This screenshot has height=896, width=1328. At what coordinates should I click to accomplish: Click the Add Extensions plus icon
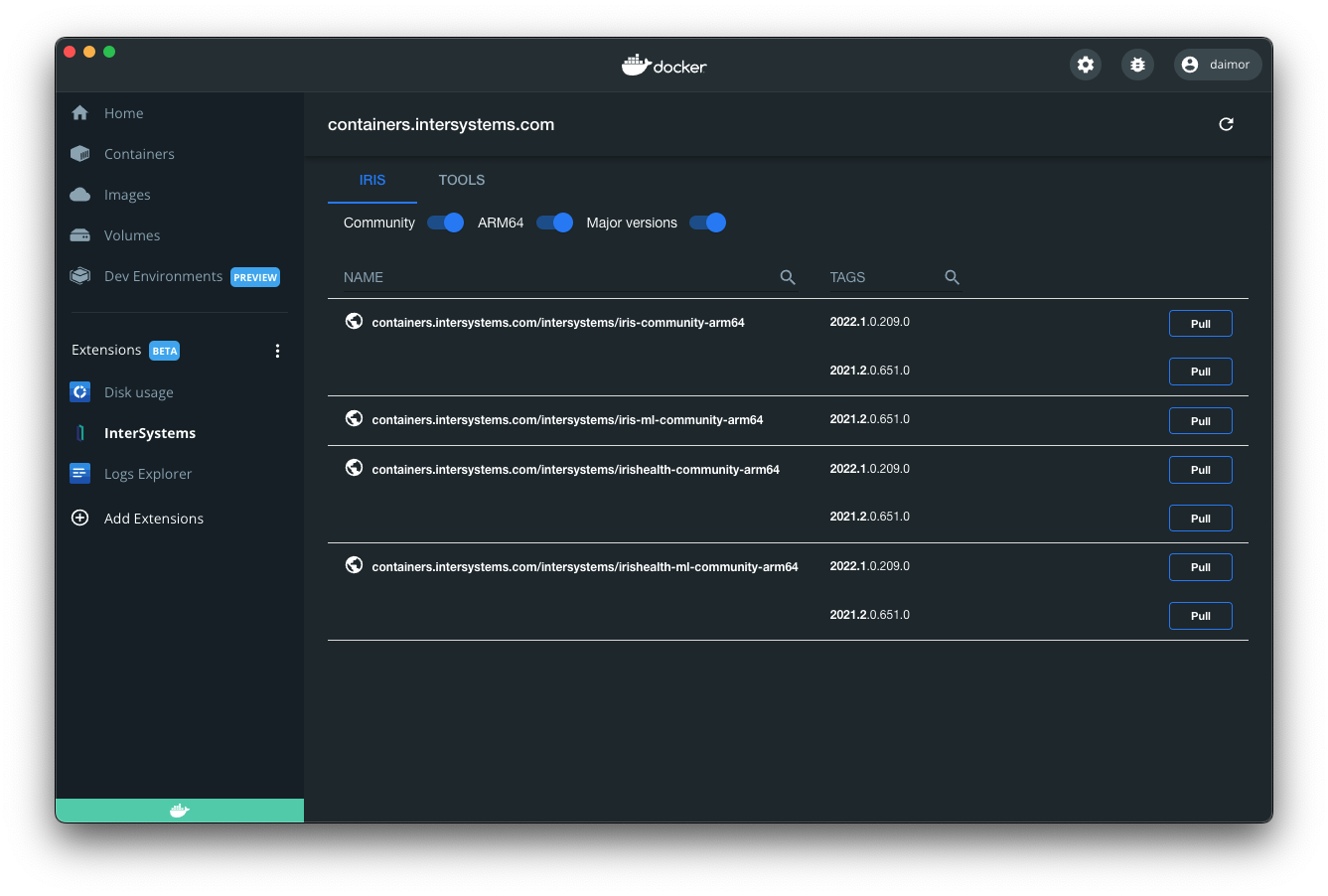pyautogui.click(x=80, y=518)
